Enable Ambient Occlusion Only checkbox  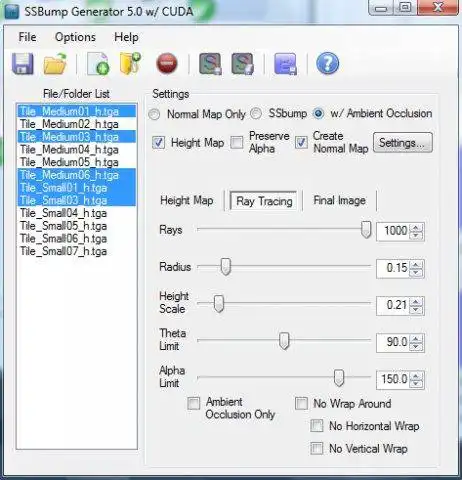click(x=194, y=403)
